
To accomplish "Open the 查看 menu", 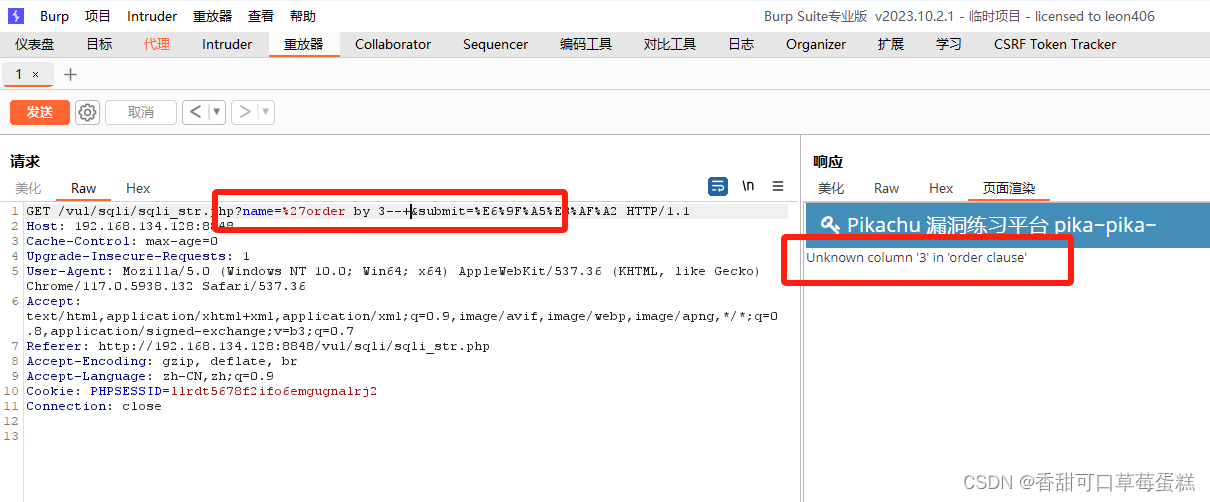I will [x=261, y=16].
